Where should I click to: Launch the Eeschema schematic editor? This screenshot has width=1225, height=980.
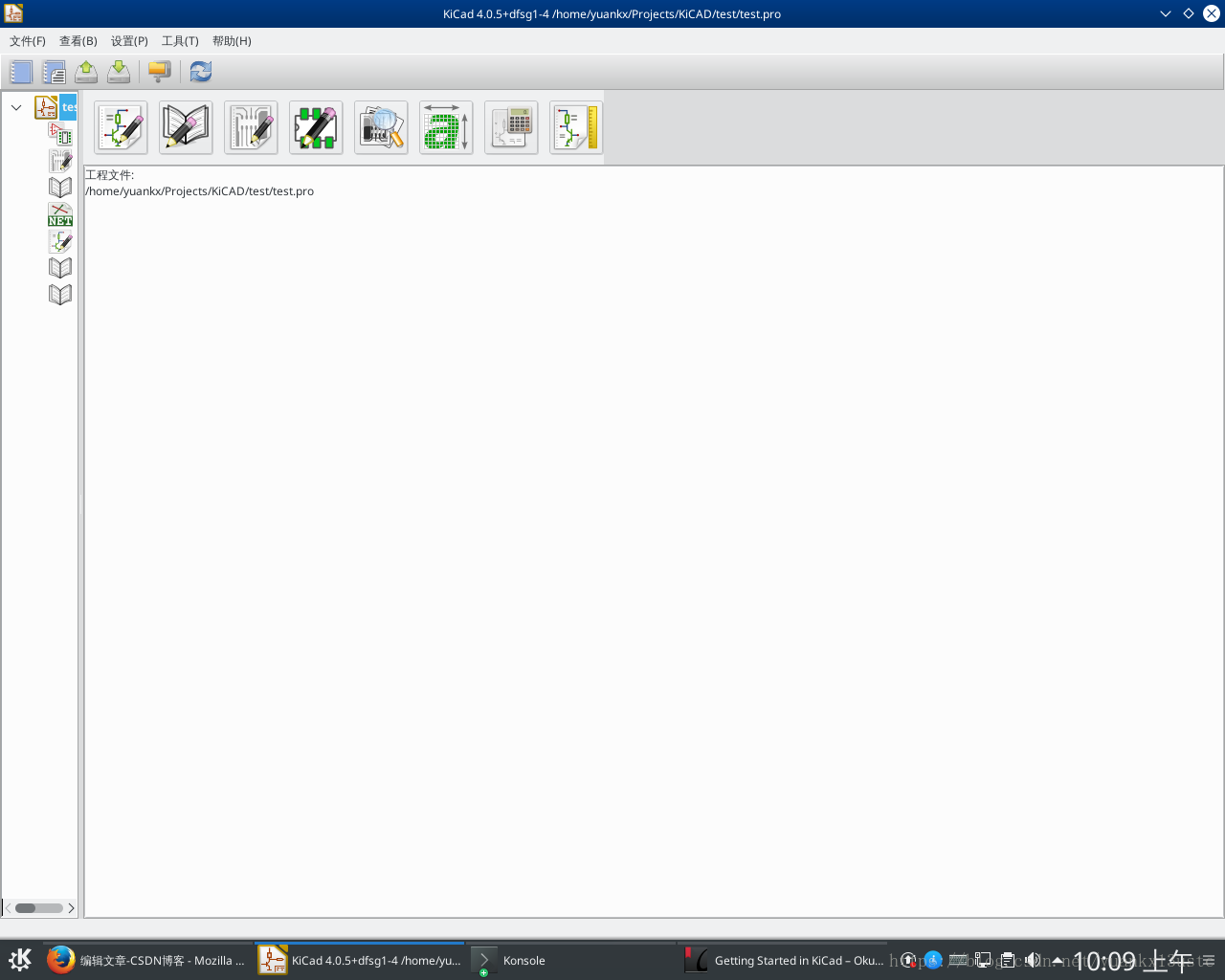click(x=121, y=127)
